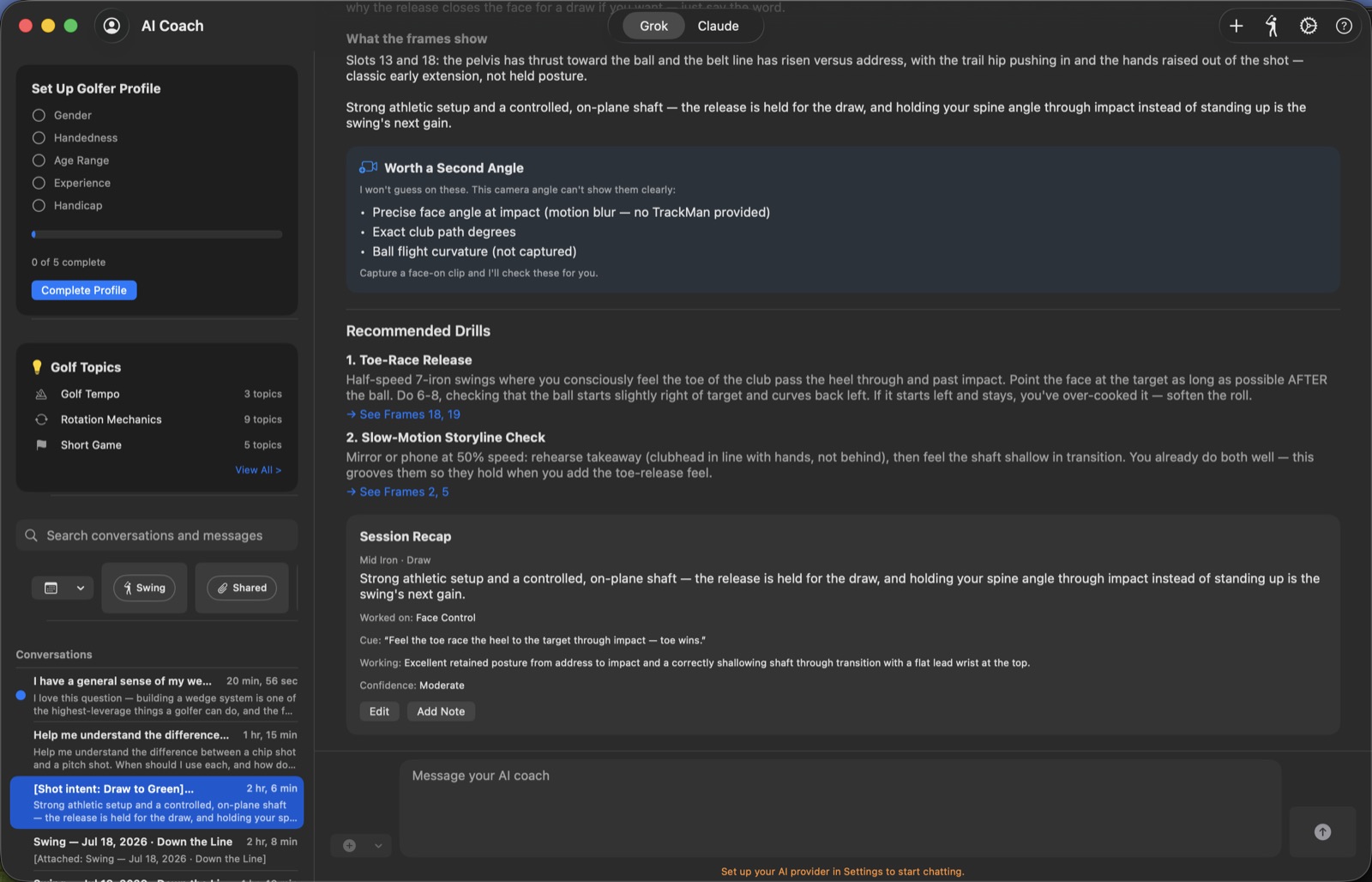Click 'Set up your AI provider in Settings' notice

coord(843,872)
